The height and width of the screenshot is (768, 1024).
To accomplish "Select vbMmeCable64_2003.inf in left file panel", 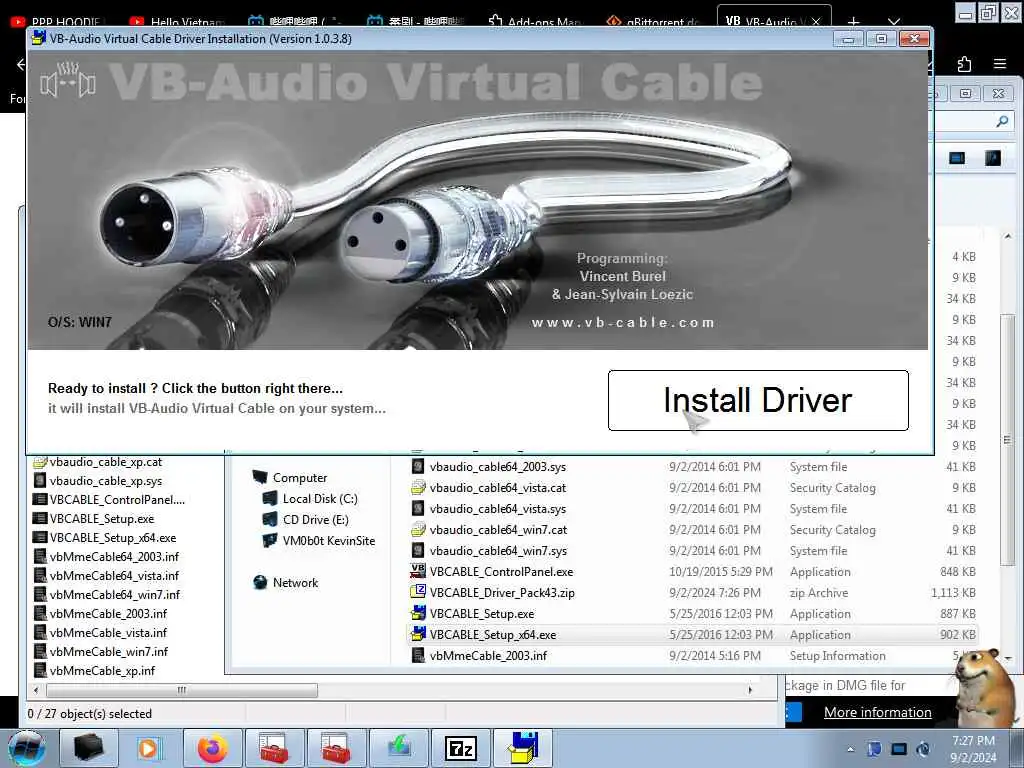I will (x=114, y=556).
